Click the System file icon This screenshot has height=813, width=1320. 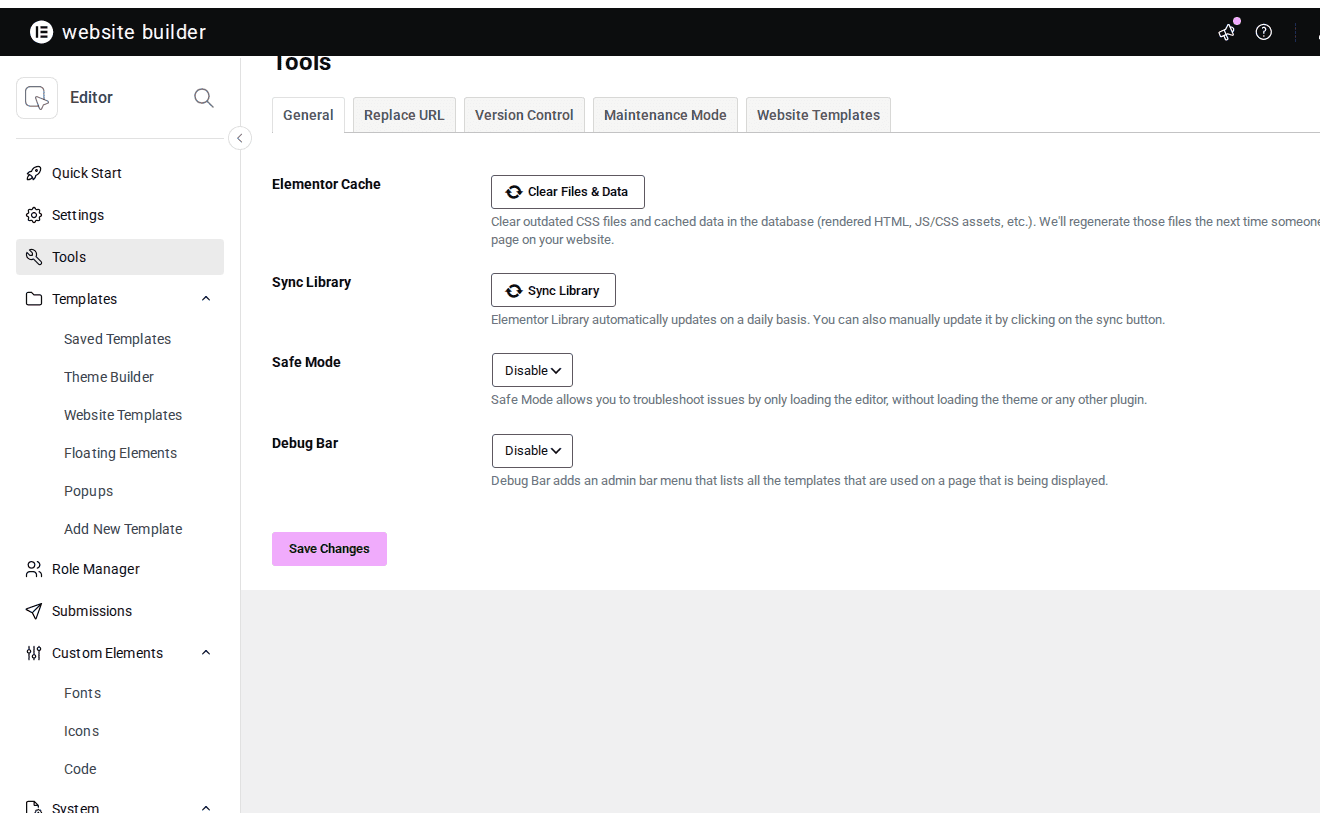(34, 806)
